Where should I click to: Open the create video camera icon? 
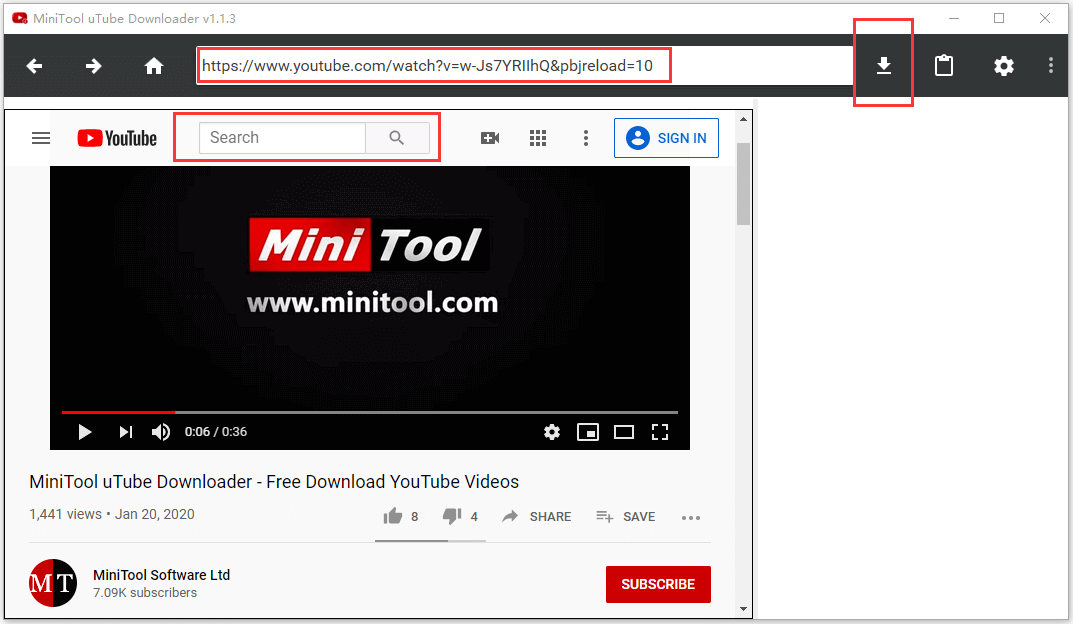click(x=490, y=138)
